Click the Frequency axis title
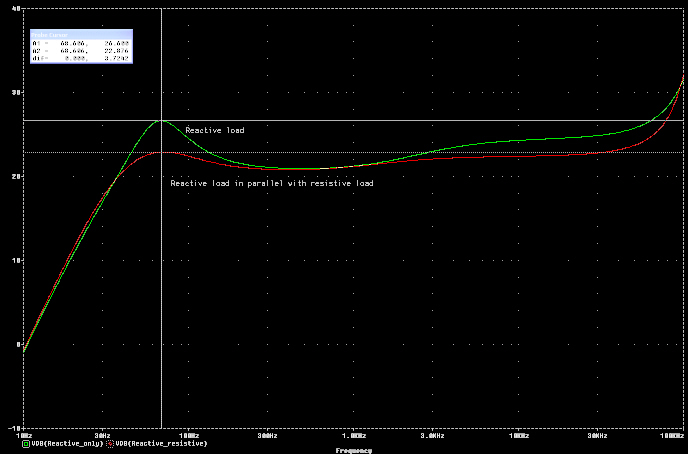Viewport: 688px width, 454px height. pyautogui.click(x=353, y=450)
